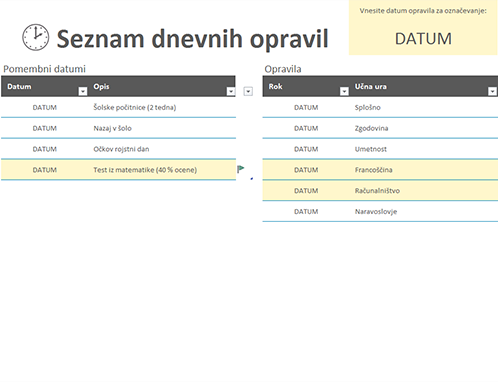This screenshot has height=382, width=498.
Task: Select the Opis column header
Action: [162, 86]
